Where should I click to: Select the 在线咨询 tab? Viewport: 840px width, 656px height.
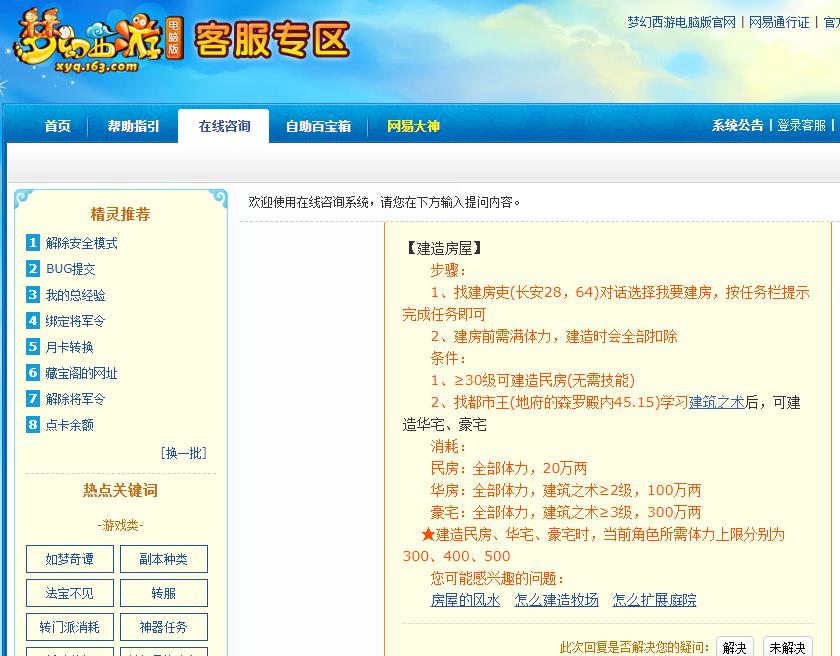click(x=224, y=126)
